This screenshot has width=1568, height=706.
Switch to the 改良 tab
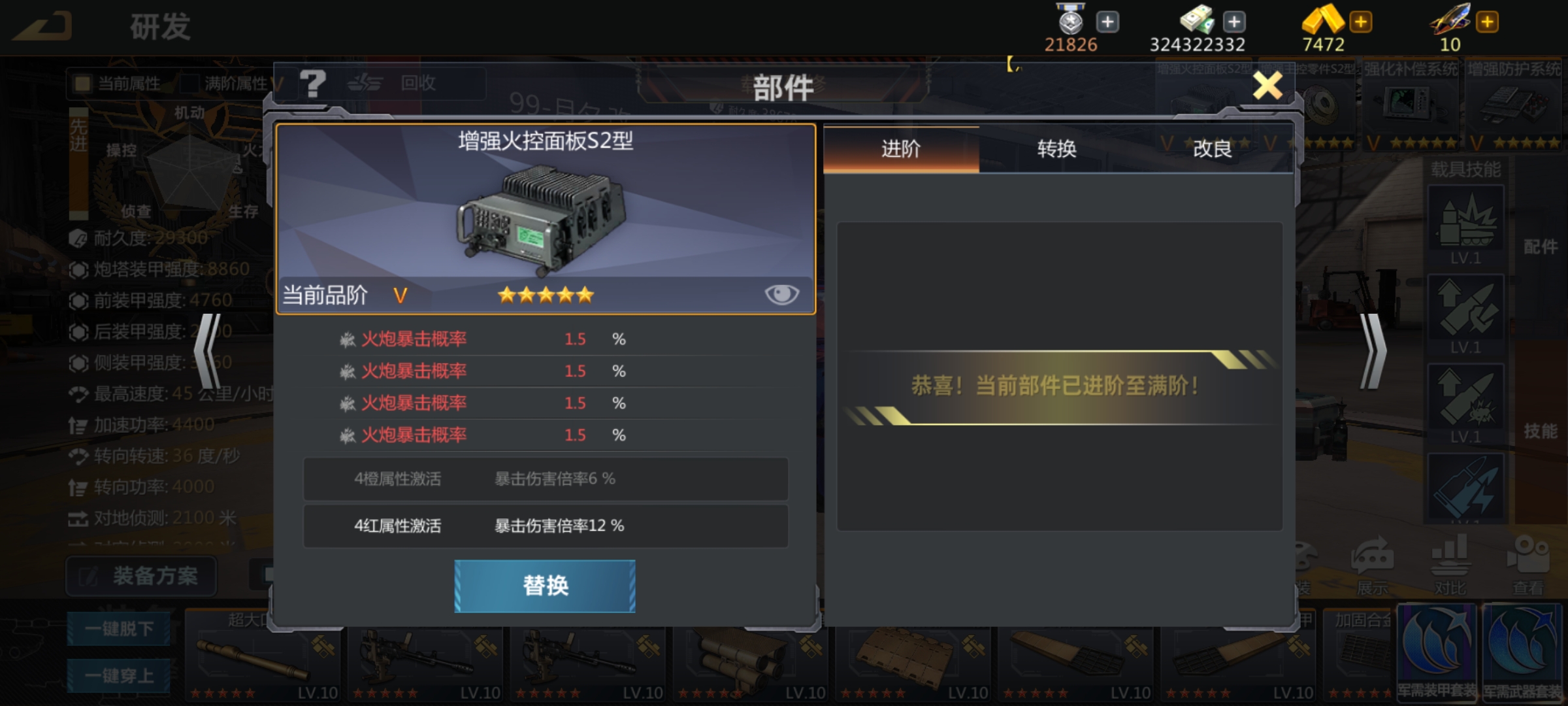1213,149
